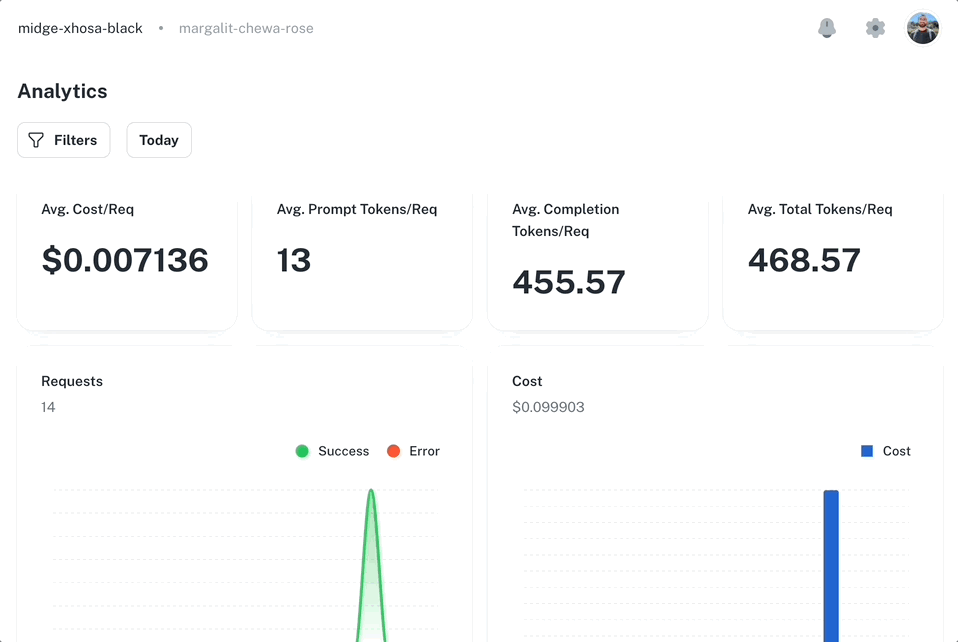Click the separator dot in the breadcrumb

(x=159, y=28)
